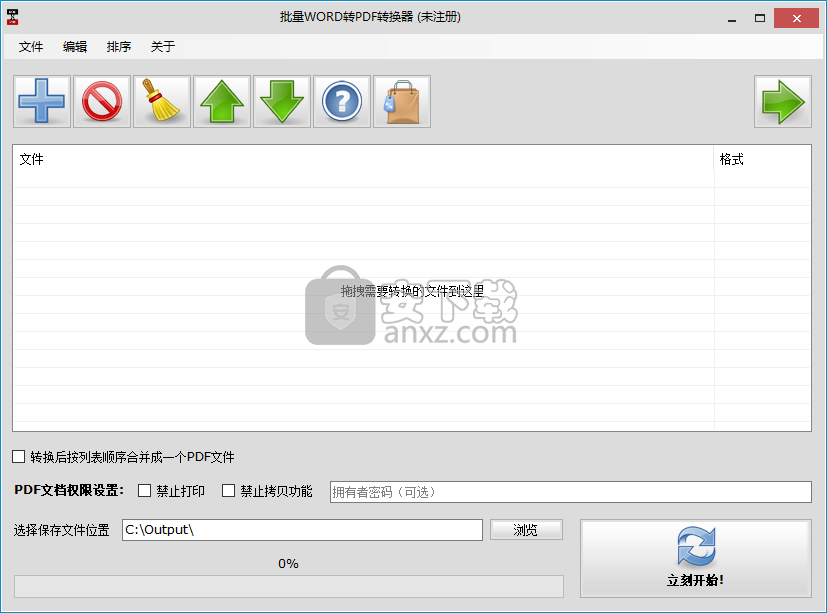Toggle the 禁止打印 checkbox
The width and height of the screenshot is (827, 613).
pyautogui.click(x=144, y=491)
